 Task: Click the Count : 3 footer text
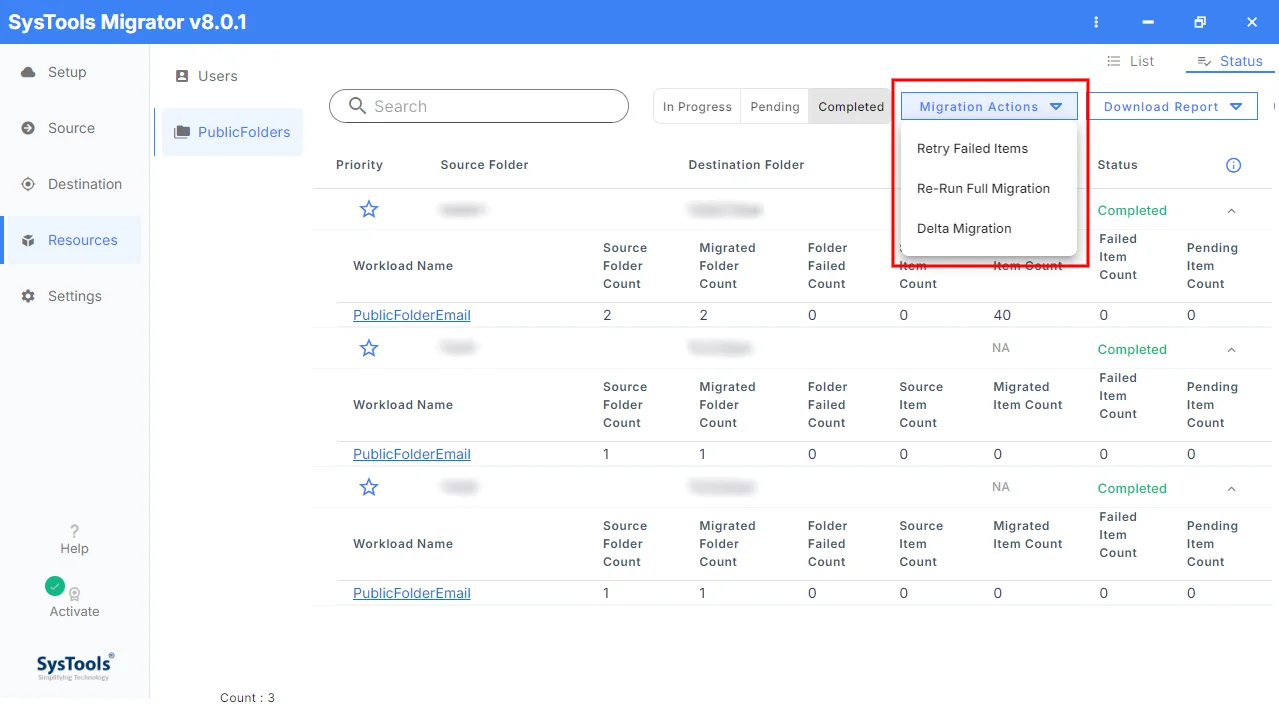pos(247,698)
